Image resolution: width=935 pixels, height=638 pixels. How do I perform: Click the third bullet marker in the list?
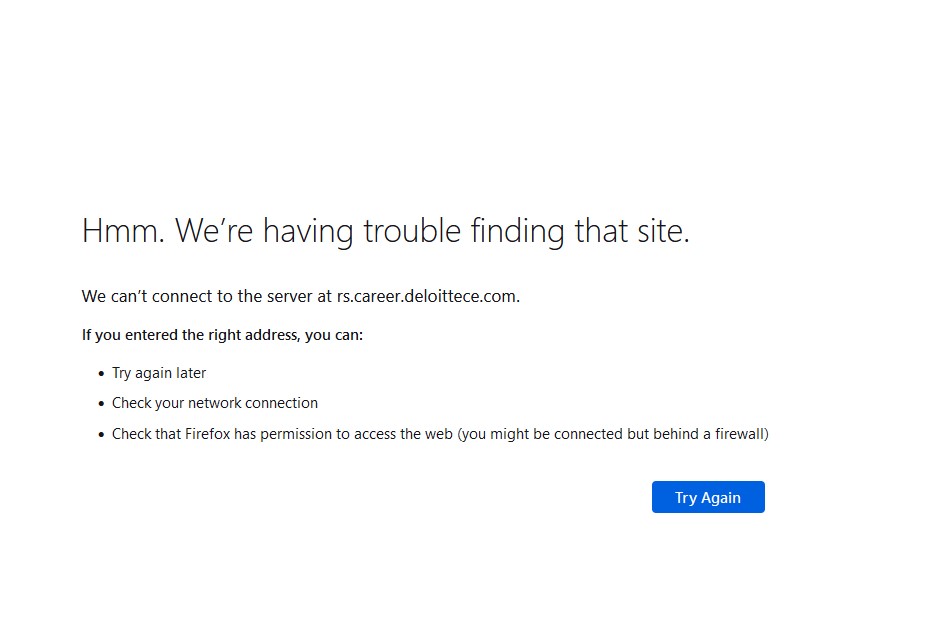[99, 434]
